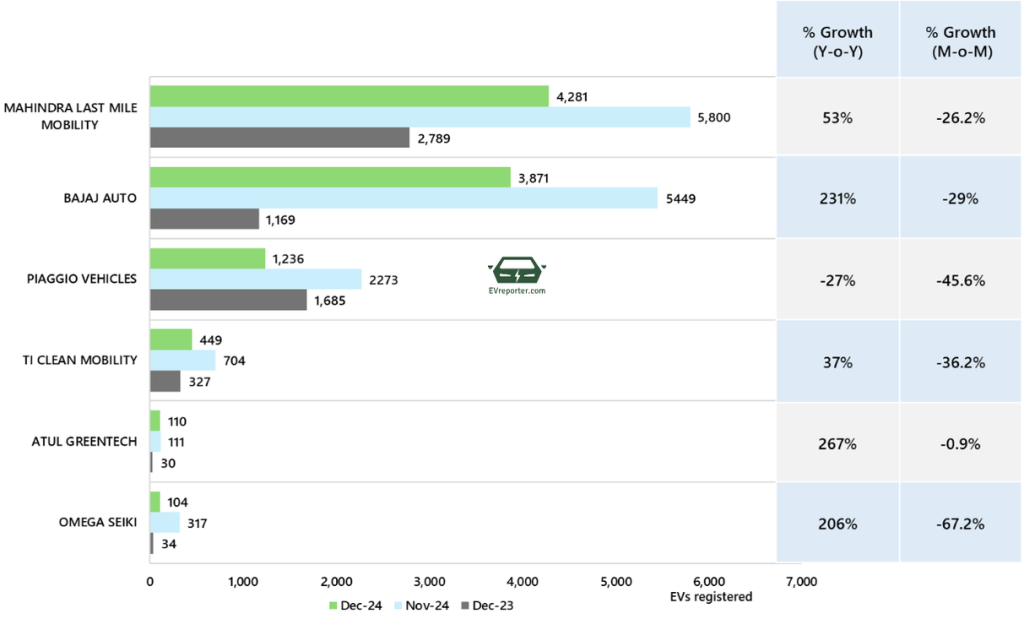Image resolution: width=1024 pixels, height=619 pixels.
Task: Click Piaggio's Nov-24 bar labeled 2273
Action: [255, 279]
